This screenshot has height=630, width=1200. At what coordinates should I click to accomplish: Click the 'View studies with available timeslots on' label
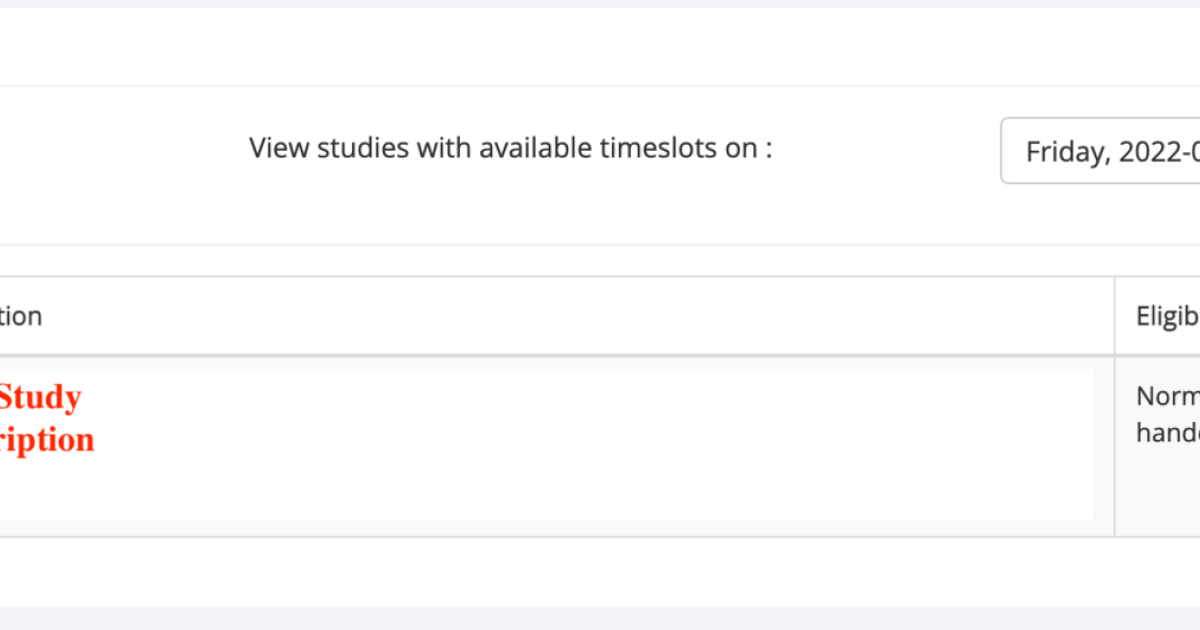pos(510,148)
